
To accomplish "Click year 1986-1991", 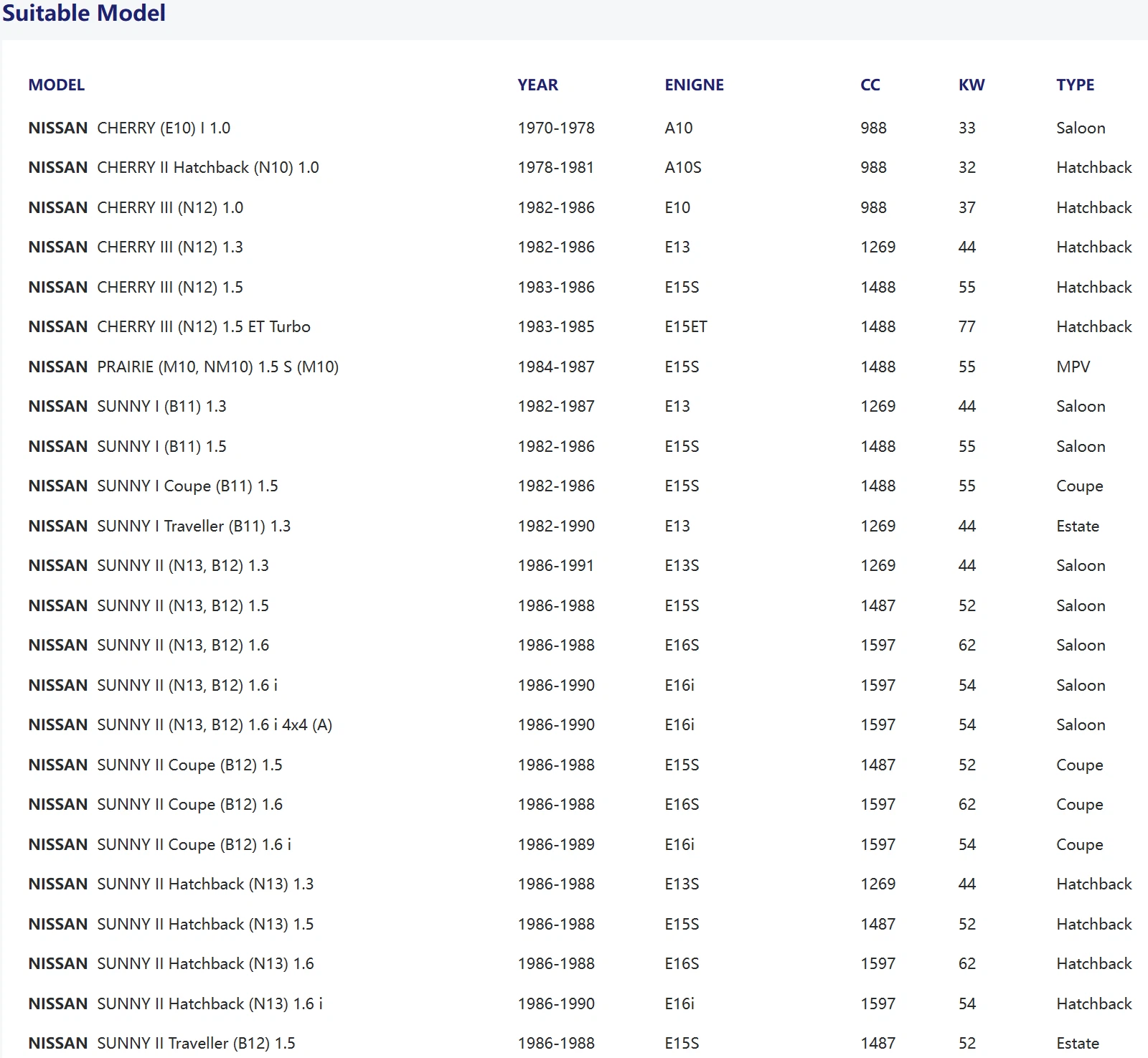I will (557, 565).
